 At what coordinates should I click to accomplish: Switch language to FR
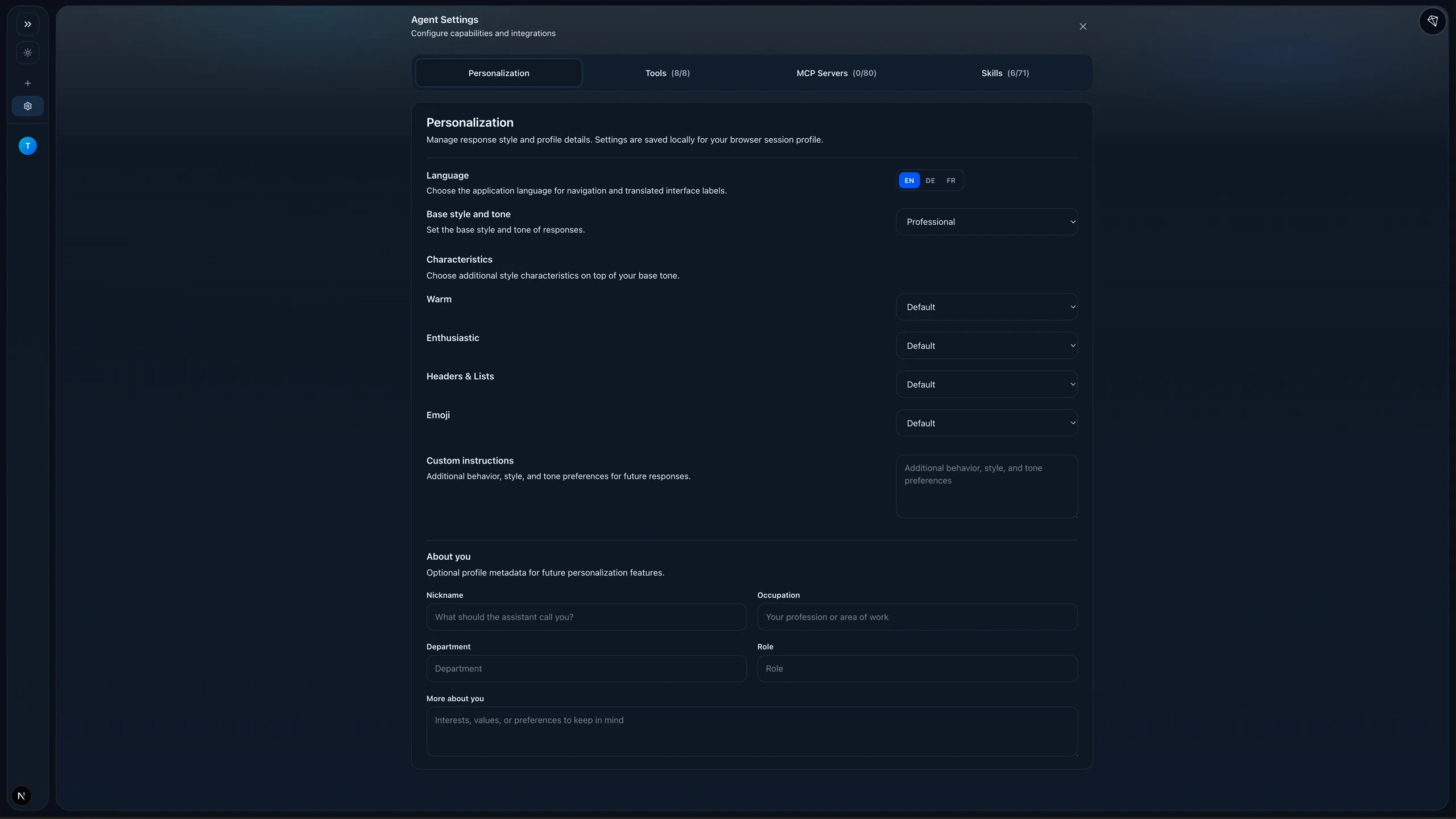(x=951, y=181)
